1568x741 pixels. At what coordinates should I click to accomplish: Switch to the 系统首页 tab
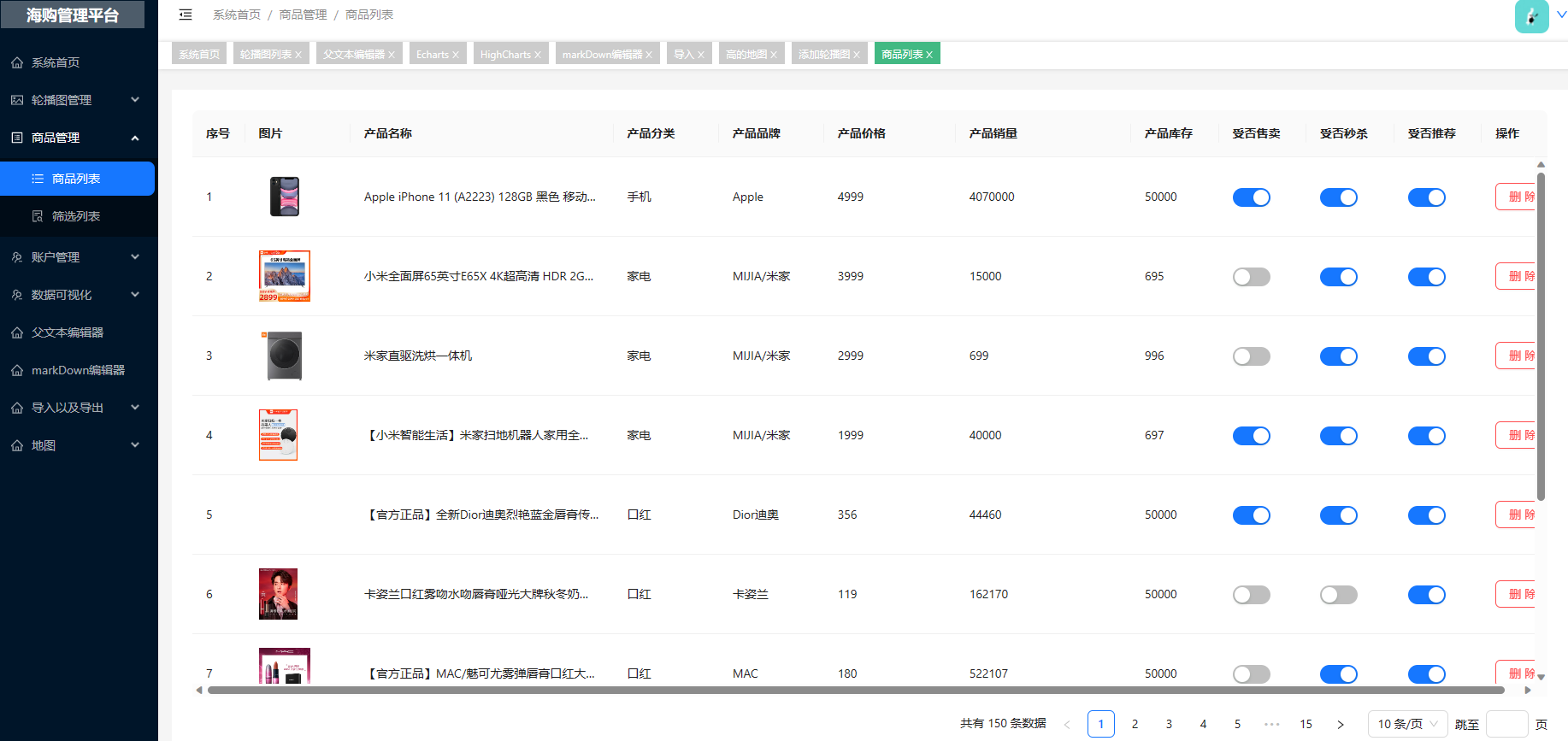[x=199, y=55]
